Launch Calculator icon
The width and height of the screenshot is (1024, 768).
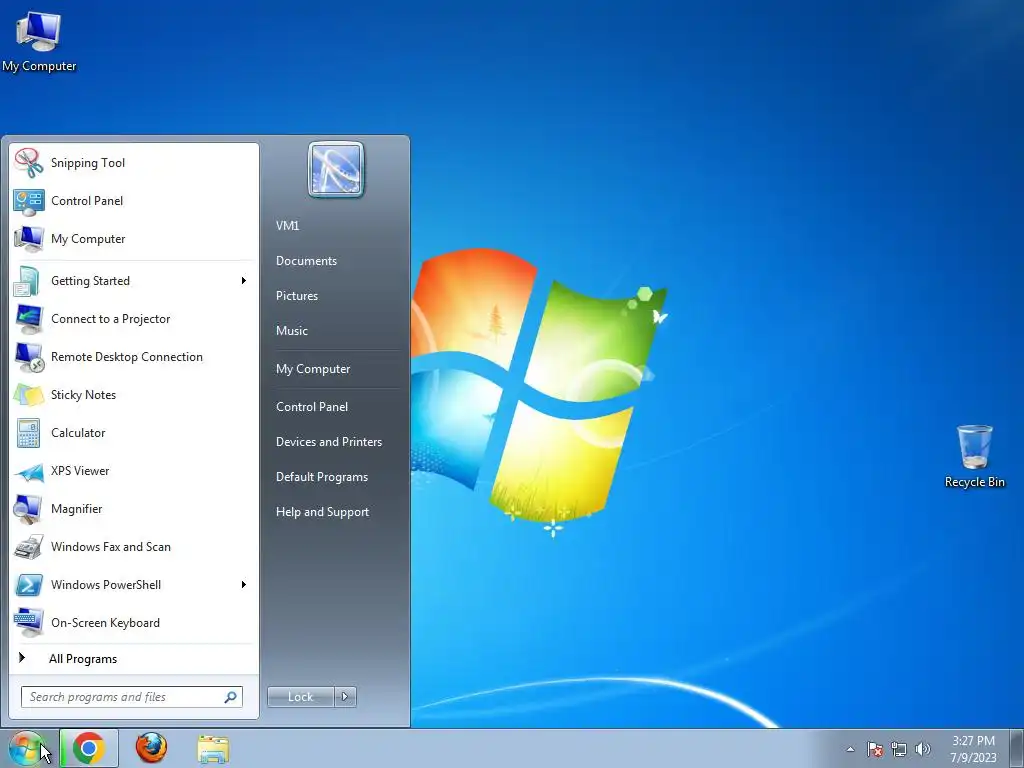coord(29,433)
